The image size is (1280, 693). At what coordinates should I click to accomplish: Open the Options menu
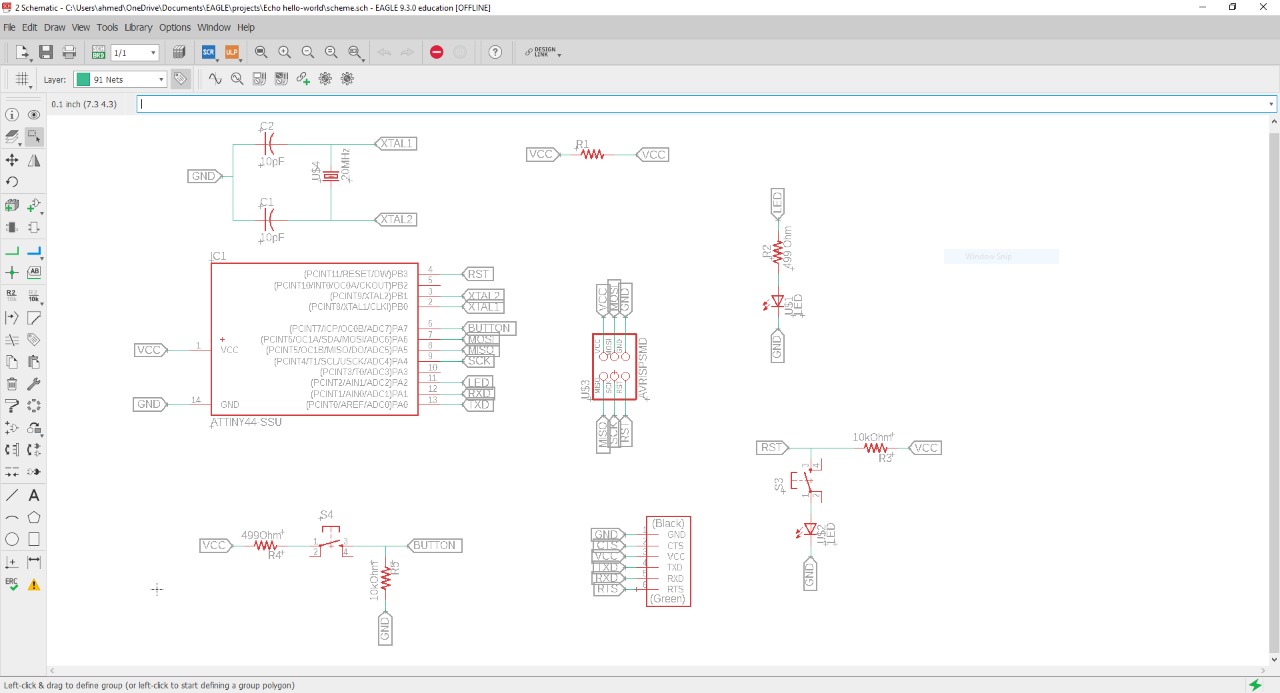[x=175, y=27]
